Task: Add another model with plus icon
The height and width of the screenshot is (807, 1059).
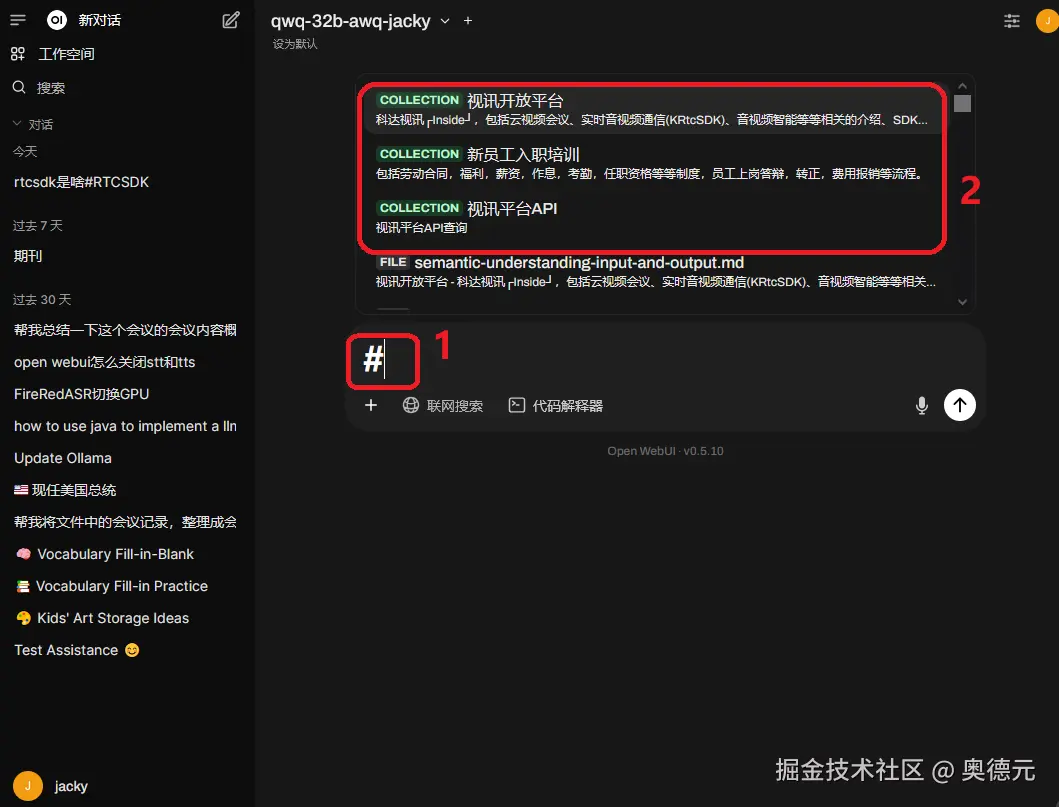Action: click(467, 21)
